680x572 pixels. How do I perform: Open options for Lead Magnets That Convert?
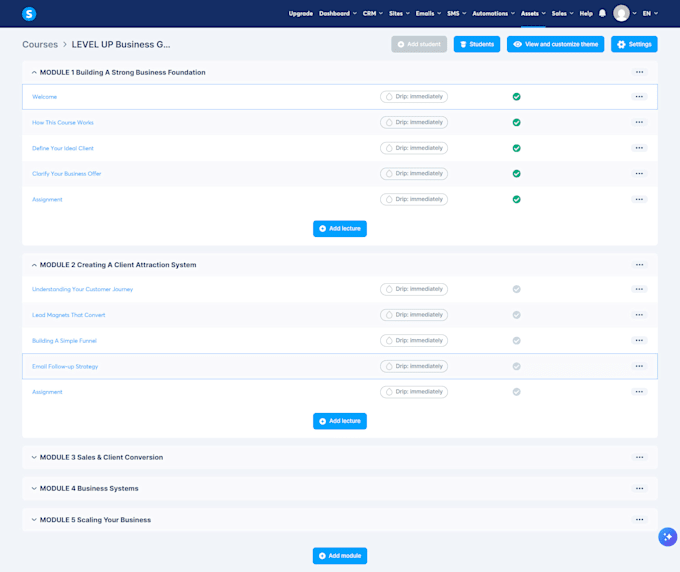[639, 315]
